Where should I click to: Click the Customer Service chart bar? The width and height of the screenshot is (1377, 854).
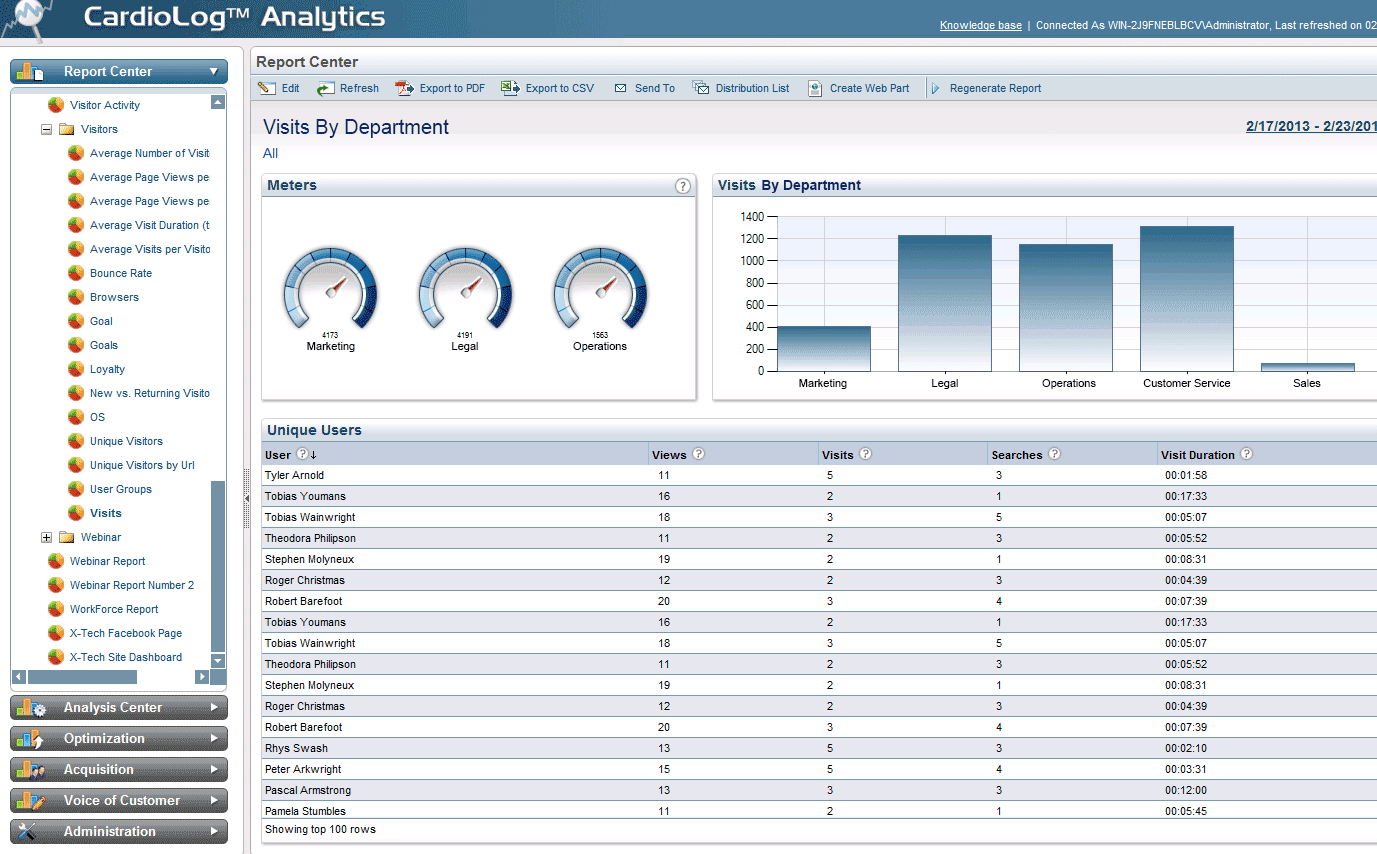point(1187,298)
